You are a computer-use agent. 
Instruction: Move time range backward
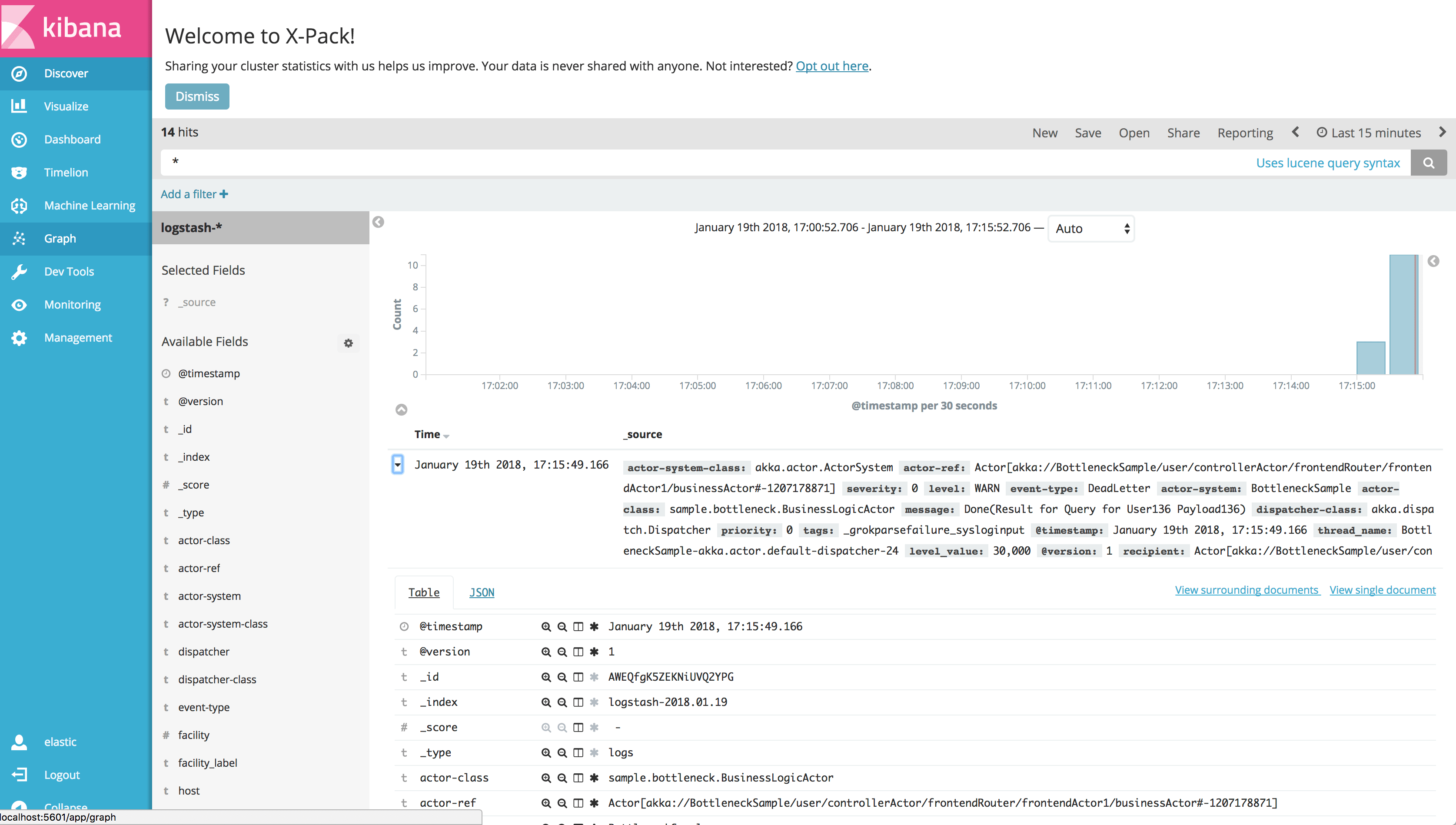click(x=1295, y=132)
